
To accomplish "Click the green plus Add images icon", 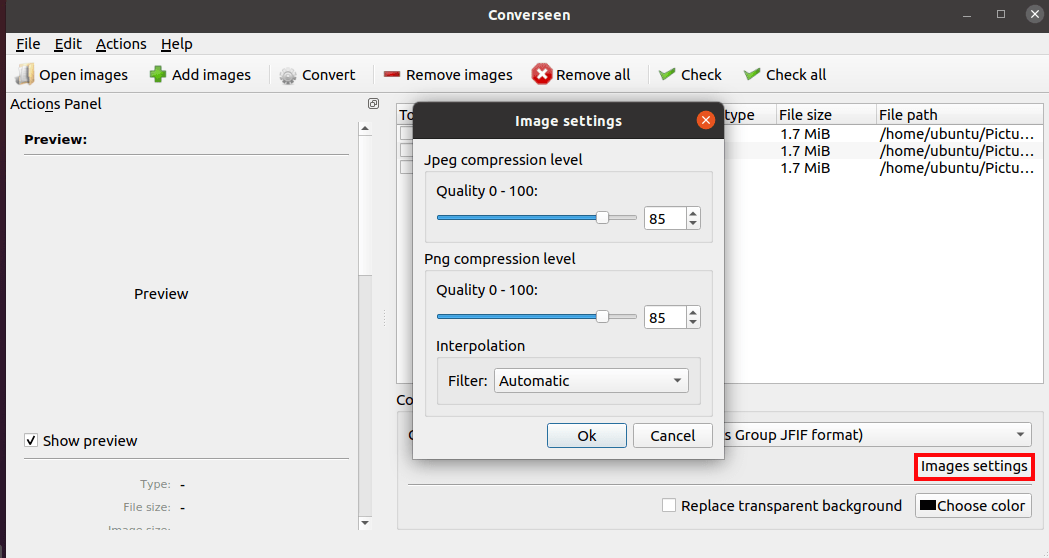I will click(158, 74).
